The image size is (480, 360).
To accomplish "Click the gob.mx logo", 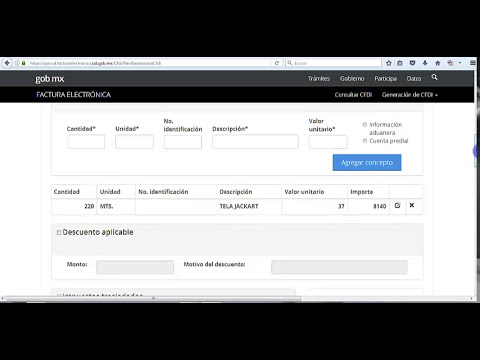I will point(50,79).
